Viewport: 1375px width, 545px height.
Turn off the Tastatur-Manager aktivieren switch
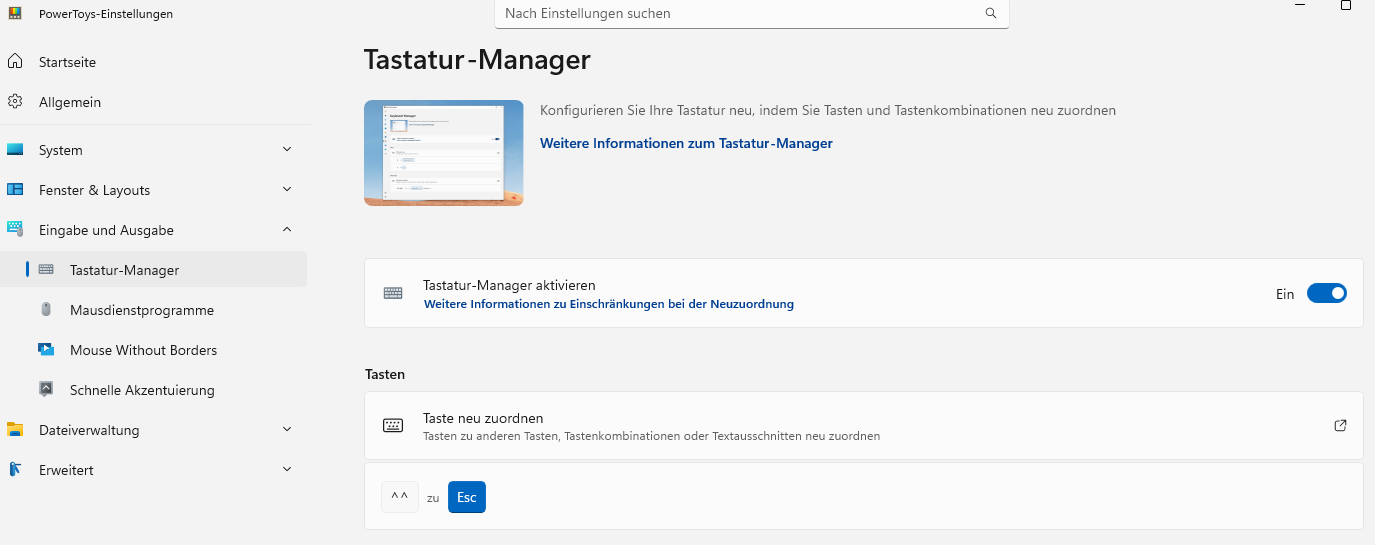tap(1327, 294)
